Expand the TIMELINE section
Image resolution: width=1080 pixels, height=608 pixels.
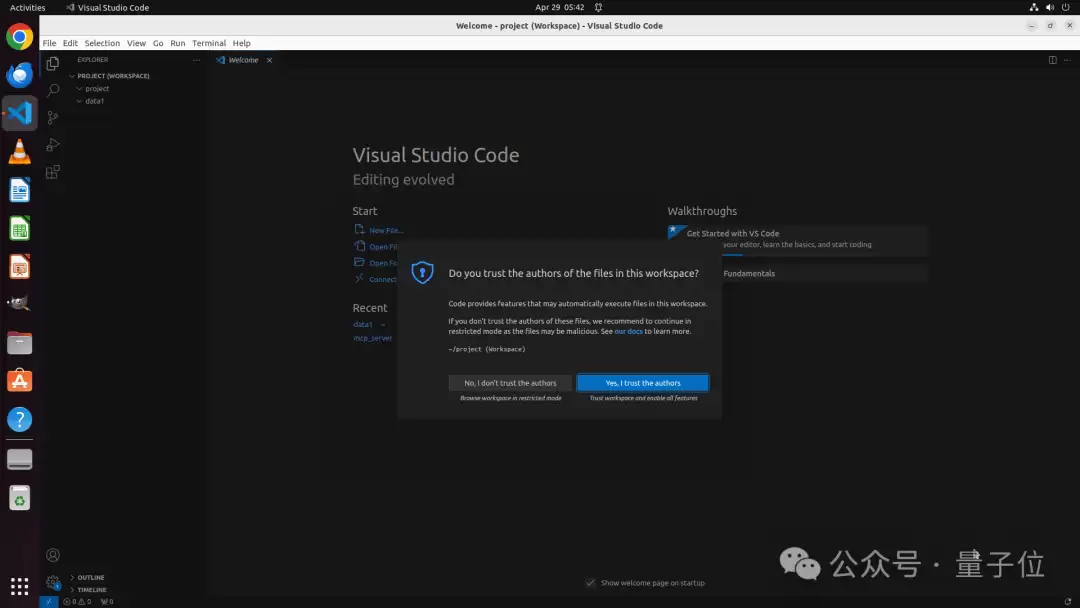pos(92,590)
